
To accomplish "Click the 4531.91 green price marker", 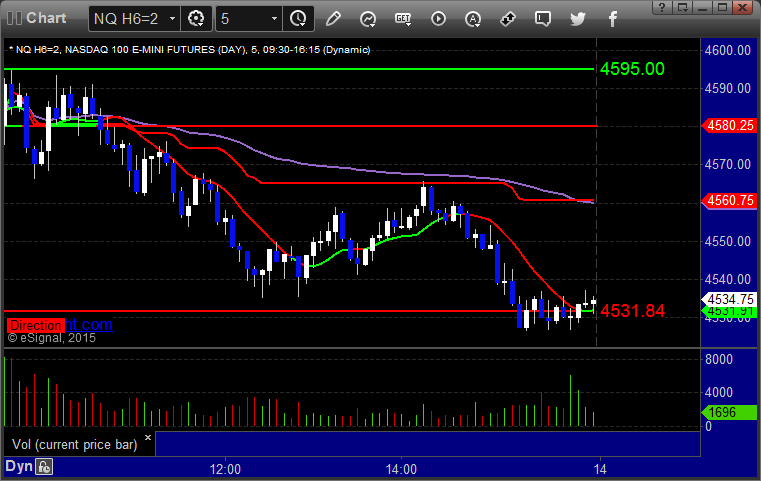I will pyautogui.click(x=730, y=311).
